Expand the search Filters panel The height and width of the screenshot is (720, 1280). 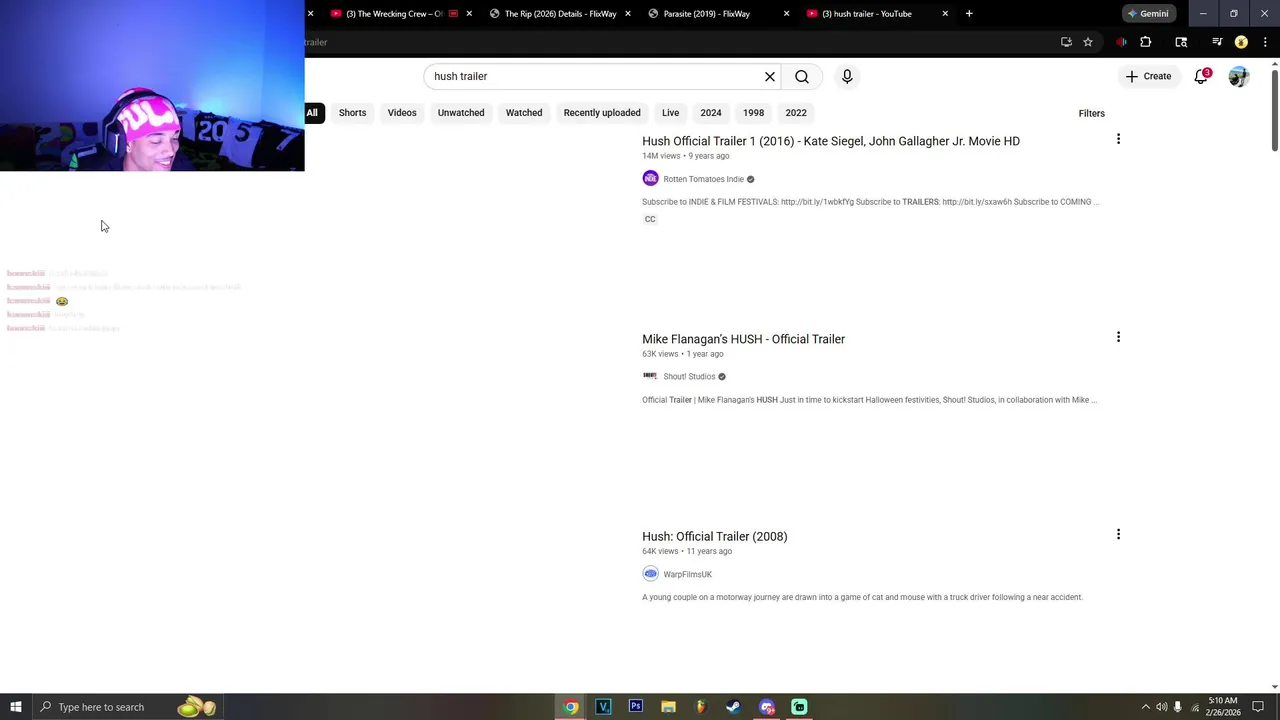[x=1091, y=113]
